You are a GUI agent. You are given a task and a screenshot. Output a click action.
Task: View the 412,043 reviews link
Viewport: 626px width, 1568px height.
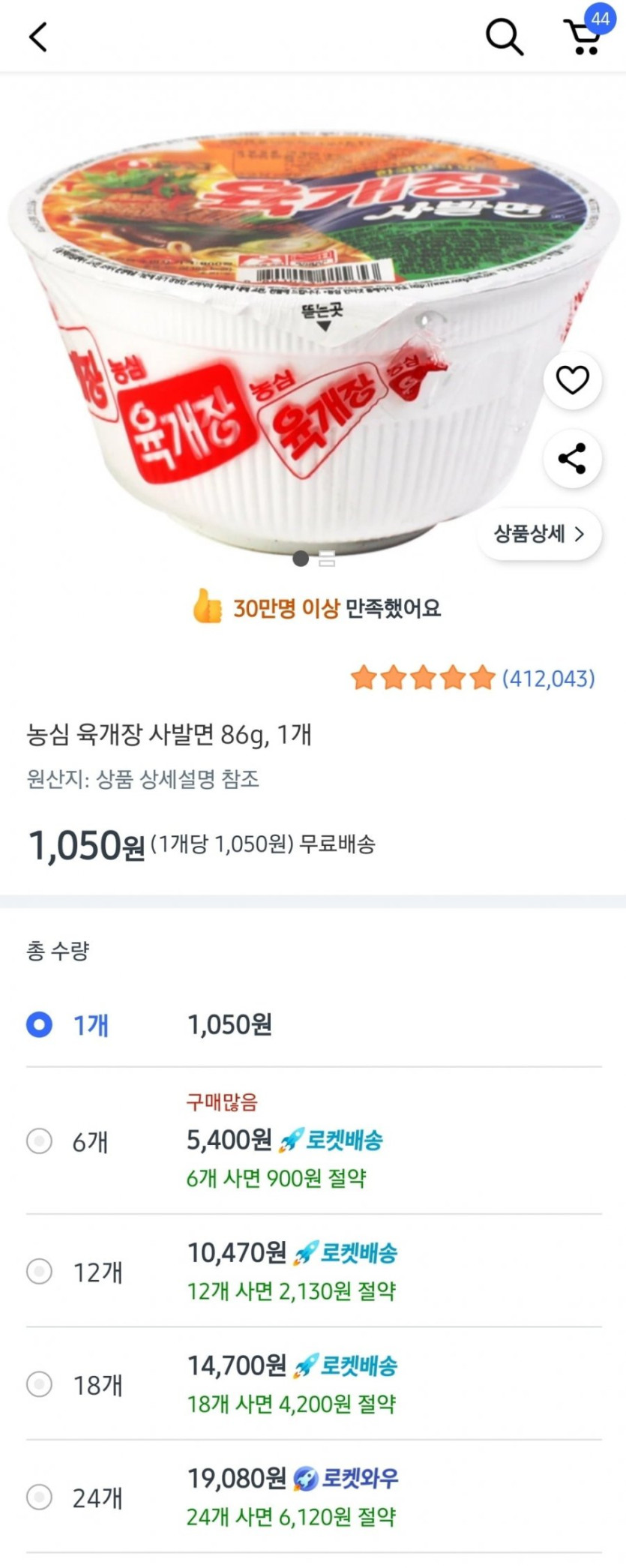pos(549,679)
